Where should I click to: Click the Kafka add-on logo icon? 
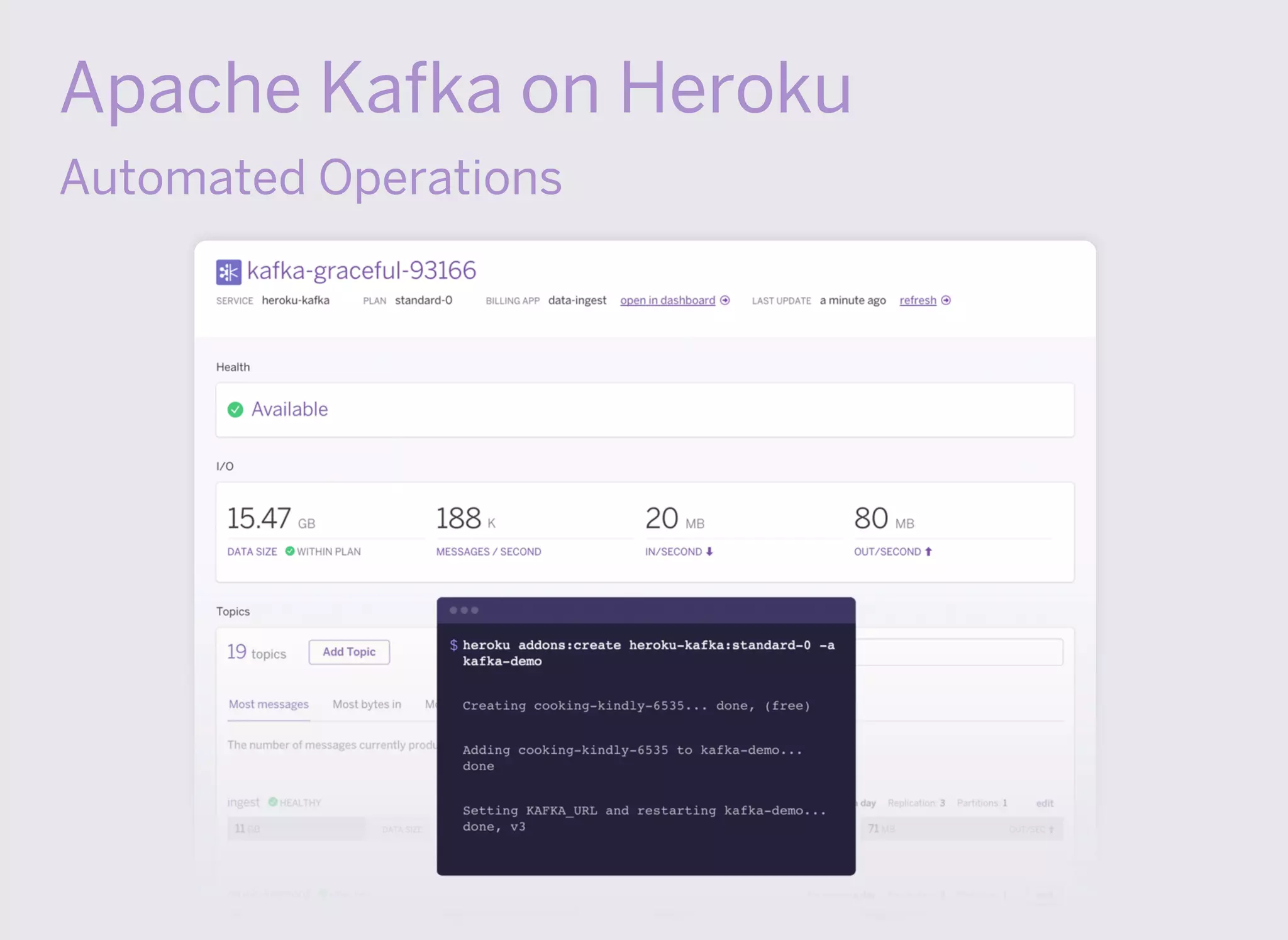[228, 272]
